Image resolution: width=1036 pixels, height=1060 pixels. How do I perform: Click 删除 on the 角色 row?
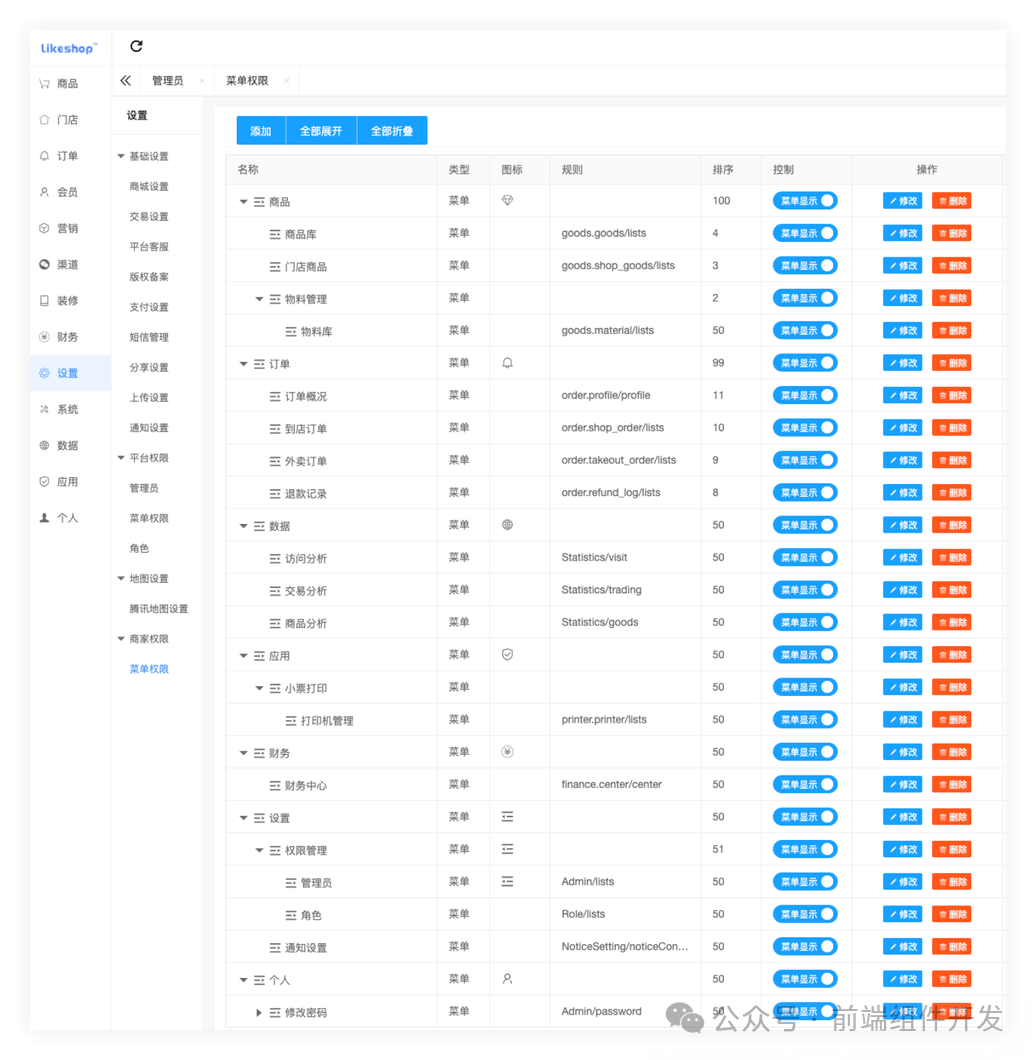(x=951, y=913)
